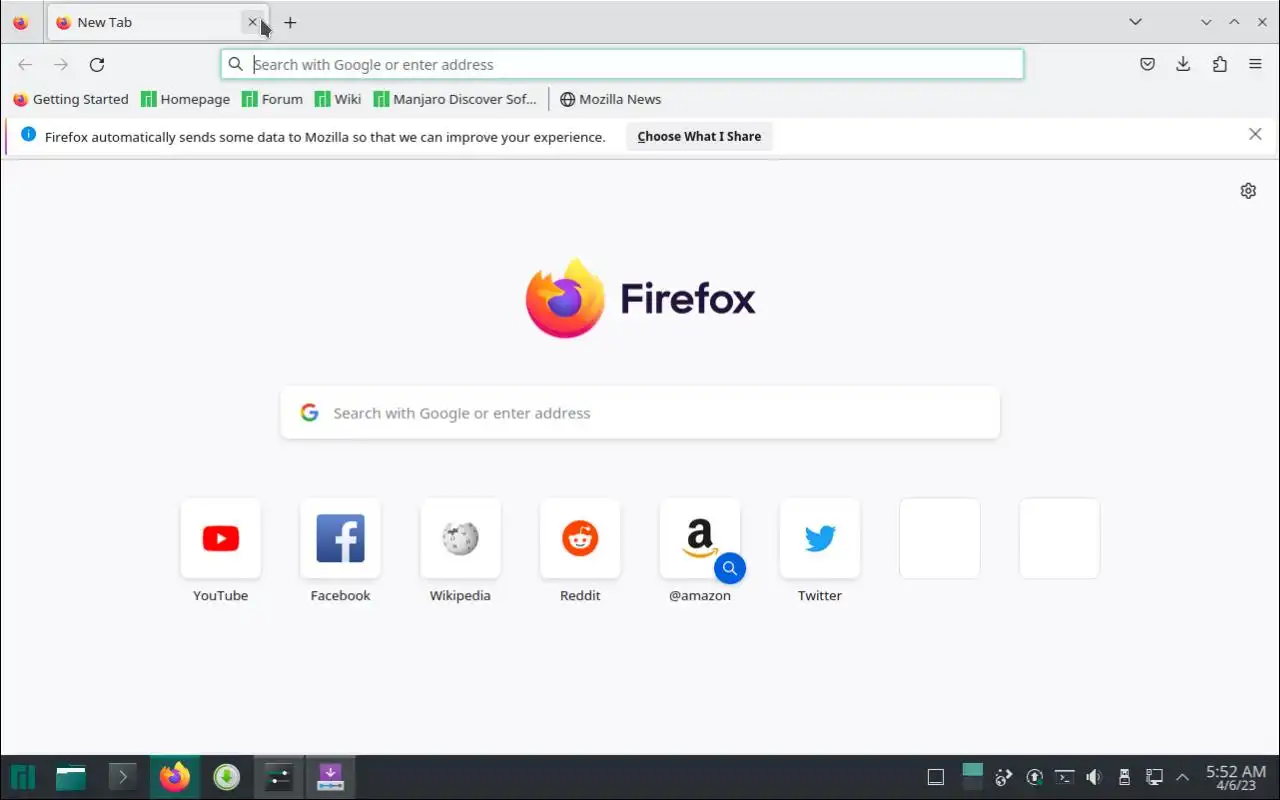Screen dimensions: 1280x800
Task: Open the Wiki bookmark
Action: point(338,99)
